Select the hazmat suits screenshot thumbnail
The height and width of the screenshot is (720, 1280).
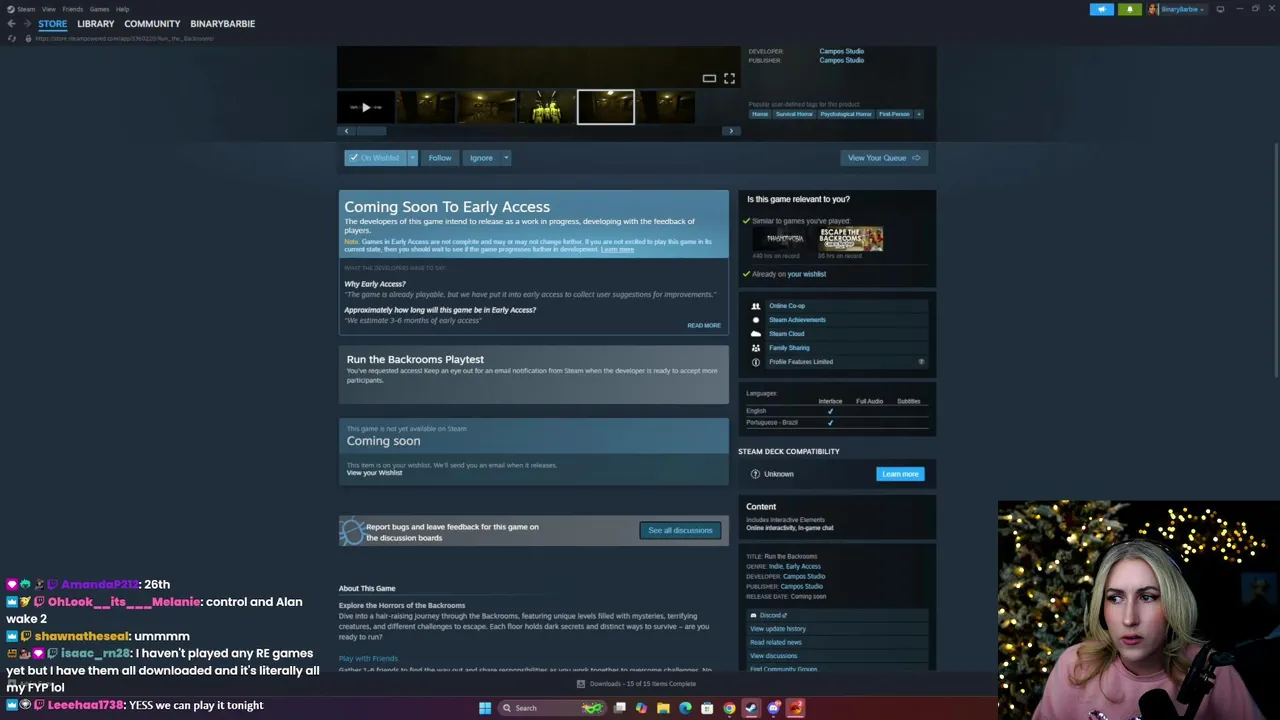click(546, 107)
